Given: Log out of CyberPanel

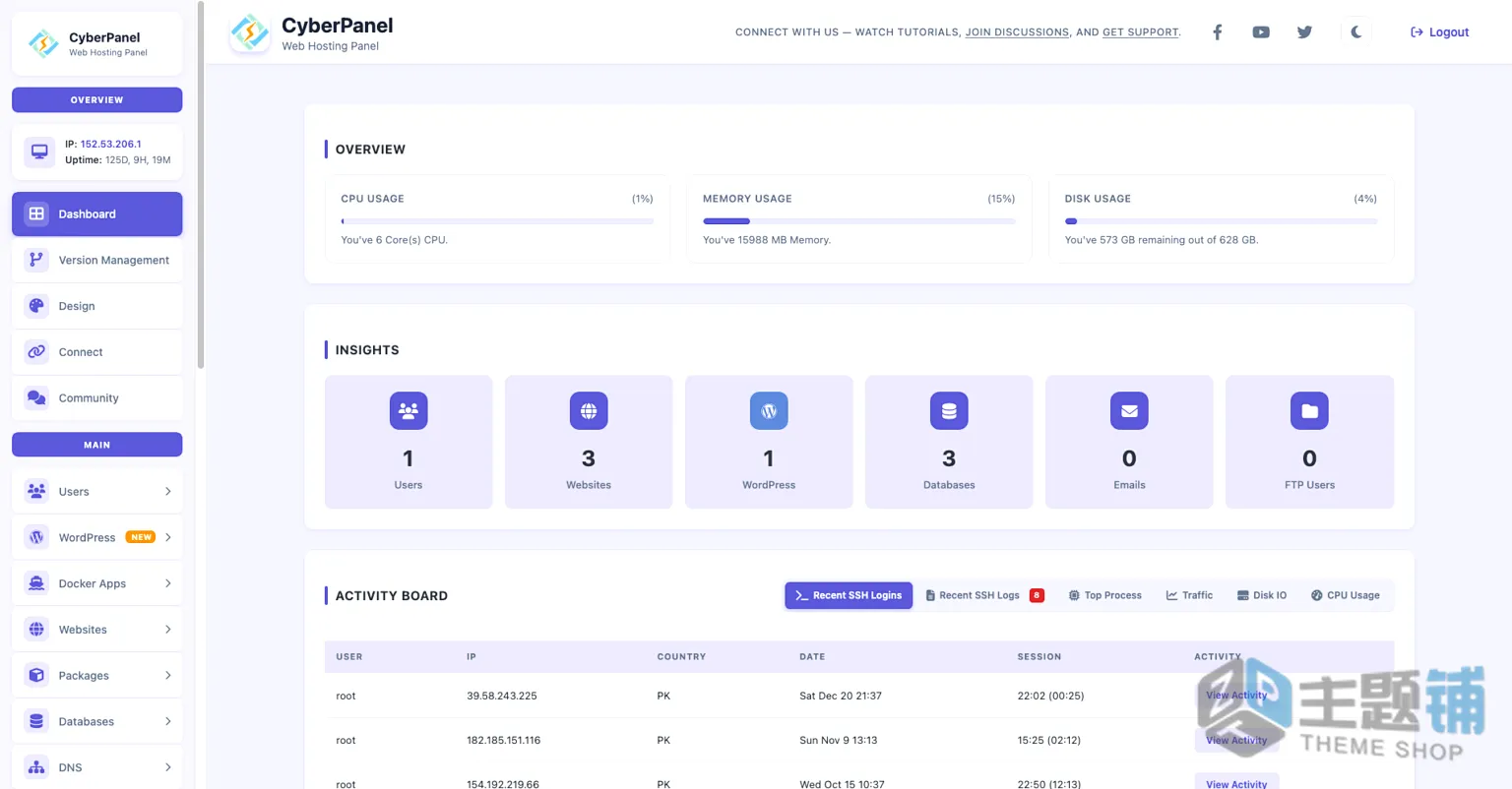Looking at the screenshot, I should (x=1439, y=32).
